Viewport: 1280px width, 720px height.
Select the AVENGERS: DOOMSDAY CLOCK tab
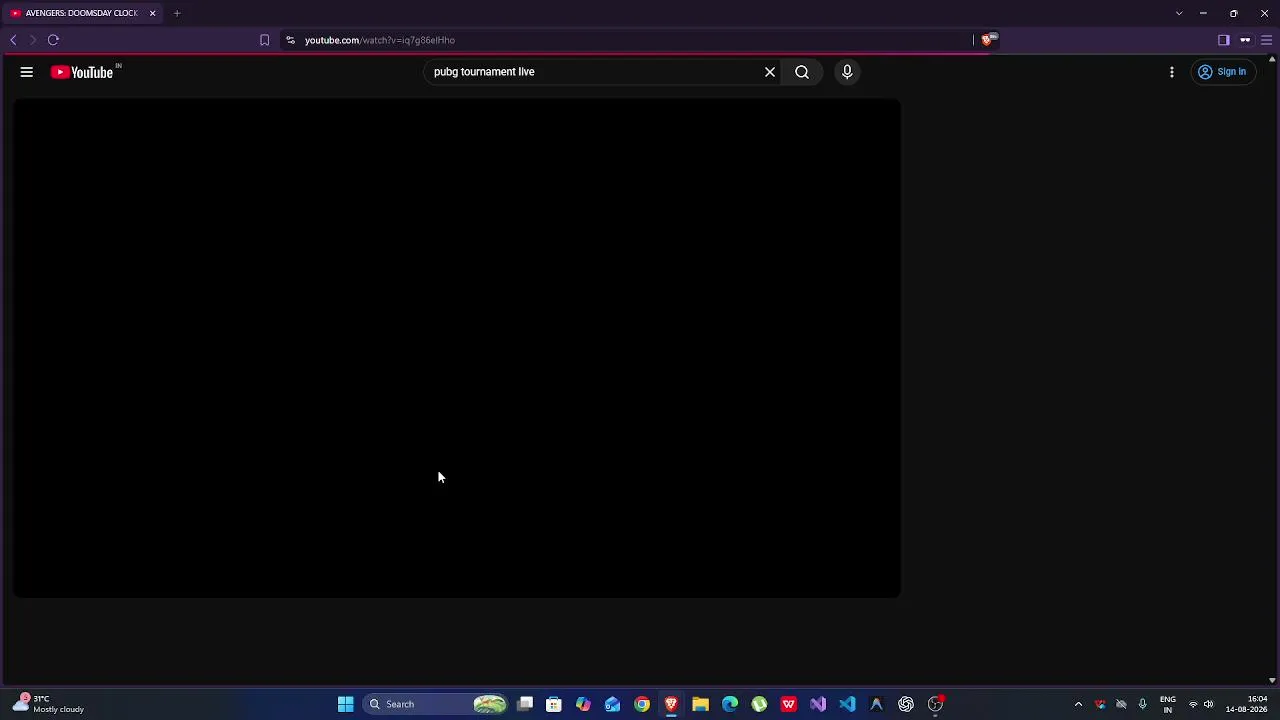(82, 13)
